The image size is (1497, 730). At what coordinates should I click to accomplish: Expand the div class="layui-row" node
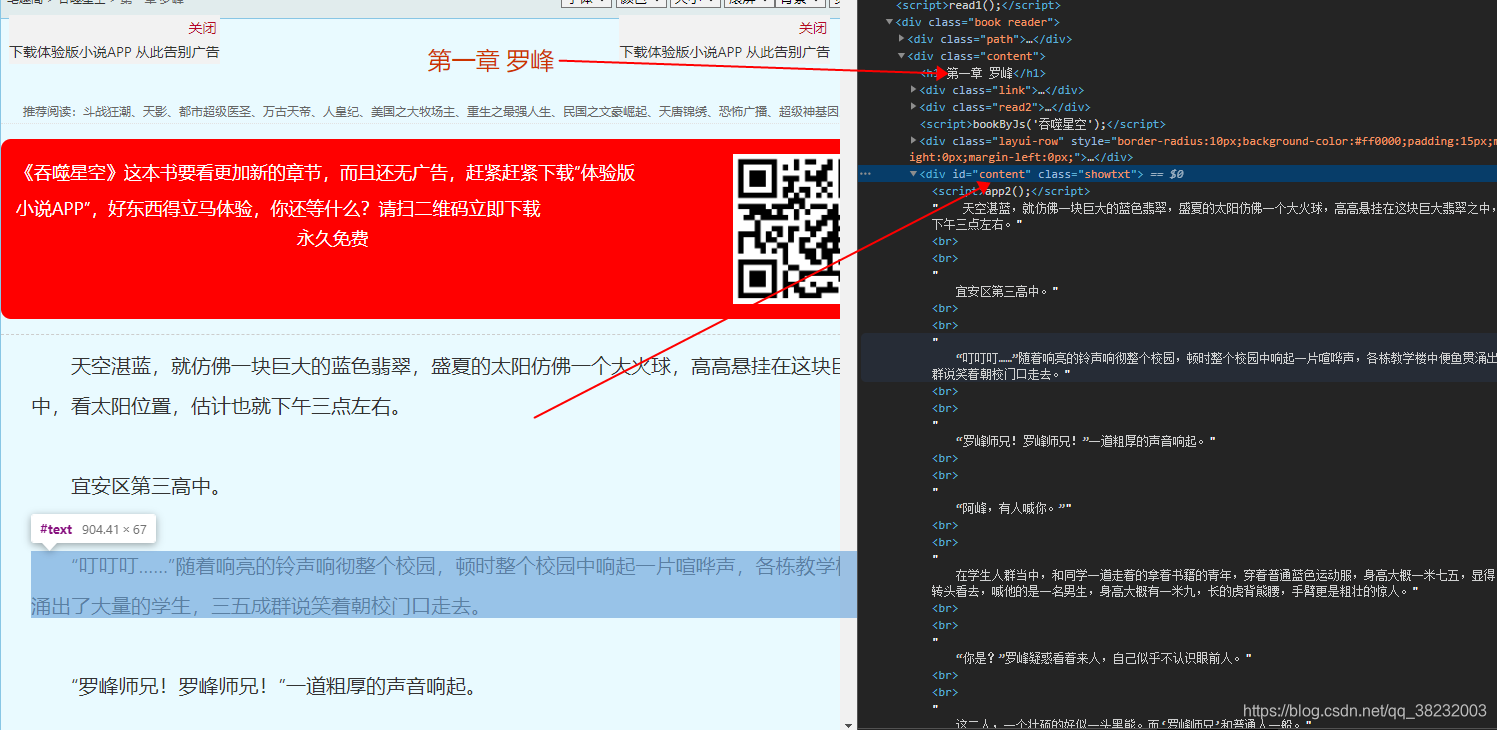[914, 141]
